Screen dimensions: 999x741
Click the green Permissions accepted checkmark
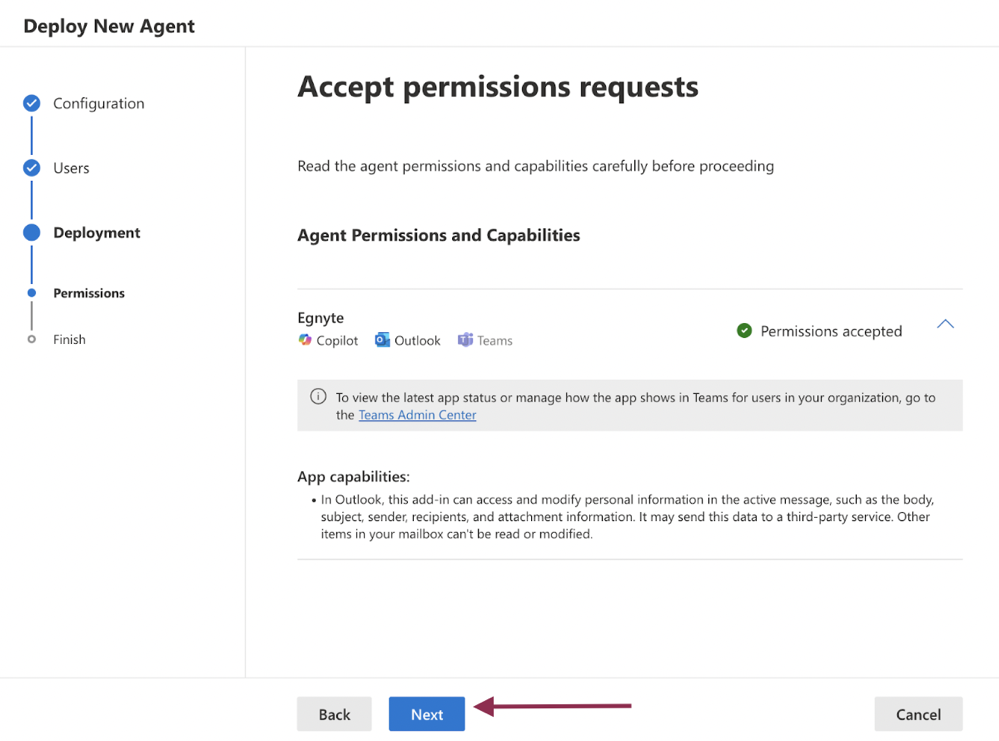pos(744,330)
